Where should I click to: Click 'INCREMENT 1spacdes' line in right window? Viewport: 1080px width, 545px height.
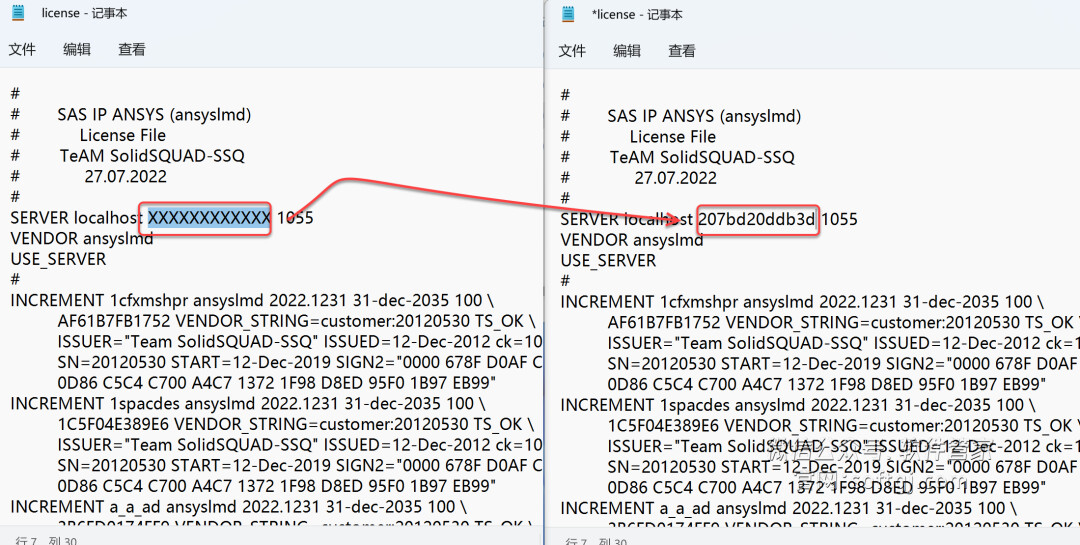[798, 404]
